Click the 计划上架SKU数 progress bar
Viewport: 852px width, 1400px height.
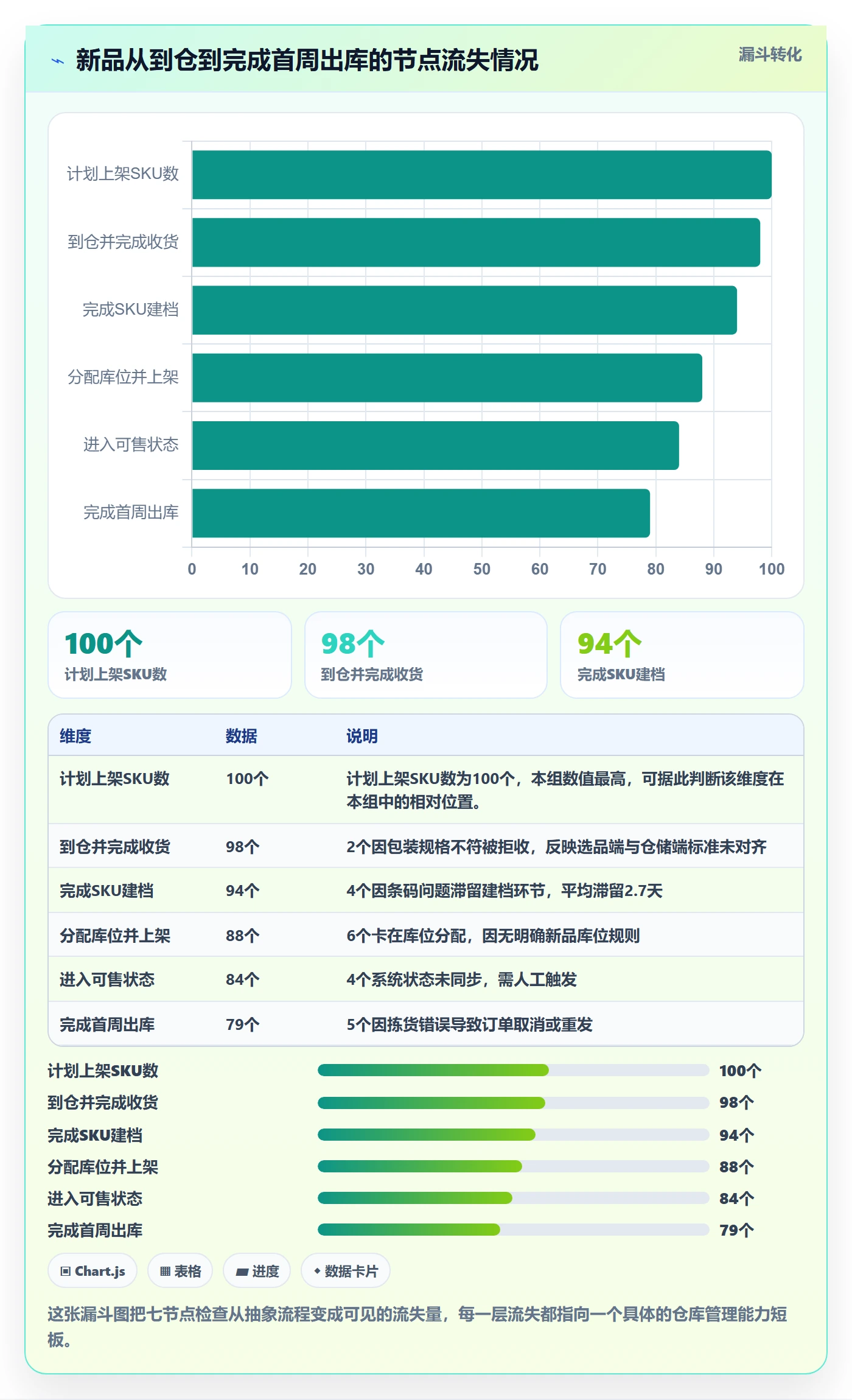tap(513, 1070)
